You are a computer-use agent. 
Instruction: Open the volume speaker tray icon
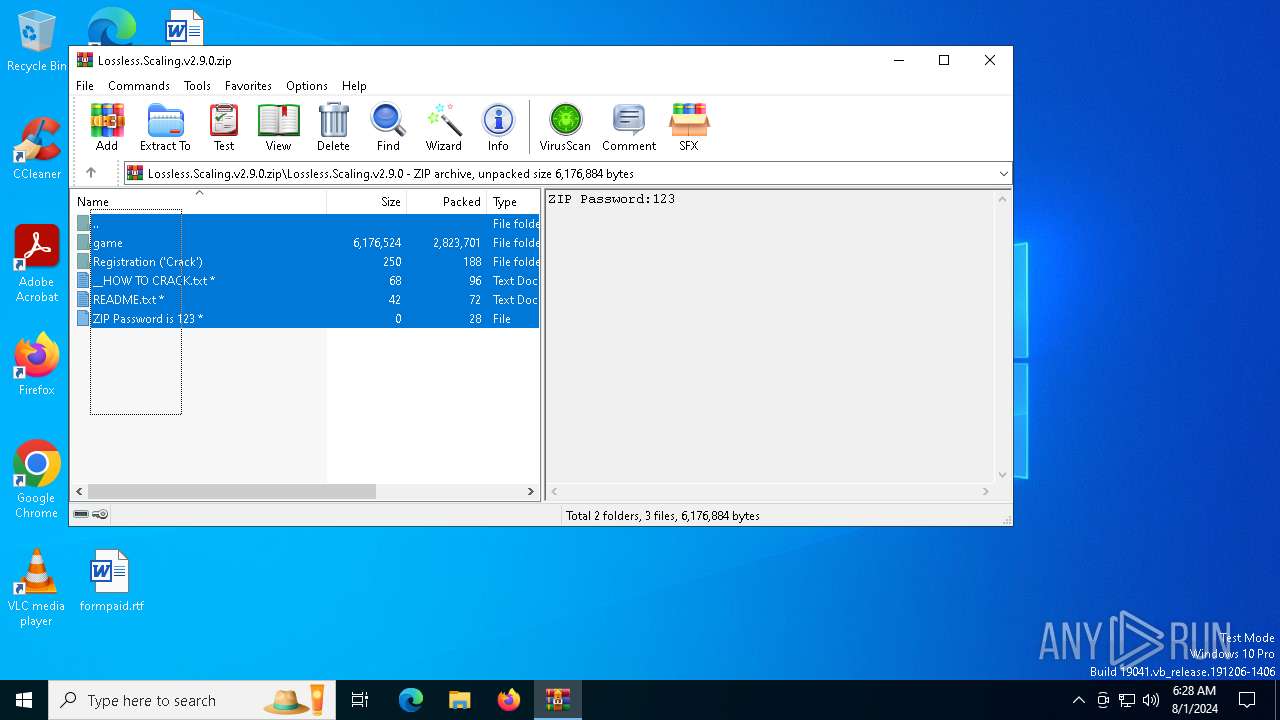point(1151,700)
